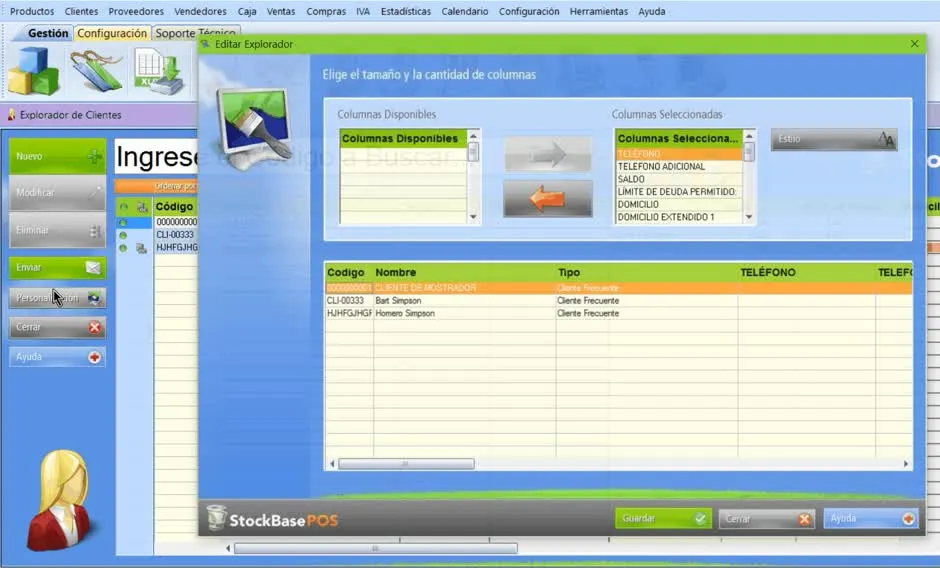Click the Codigo column header in preview

349,272
